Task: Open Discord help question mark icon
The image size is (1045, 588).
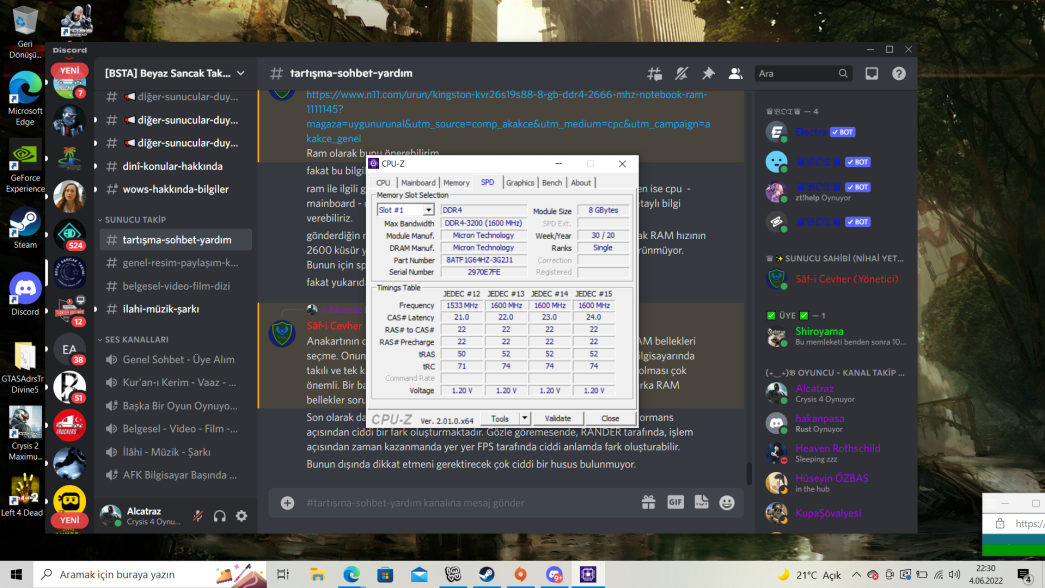Action: (899, 73)
